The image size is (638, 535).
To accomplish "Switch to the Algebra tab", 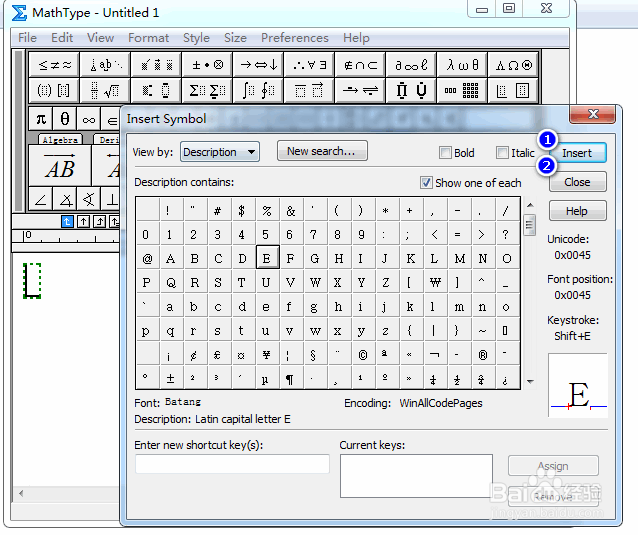I will 60,140.
